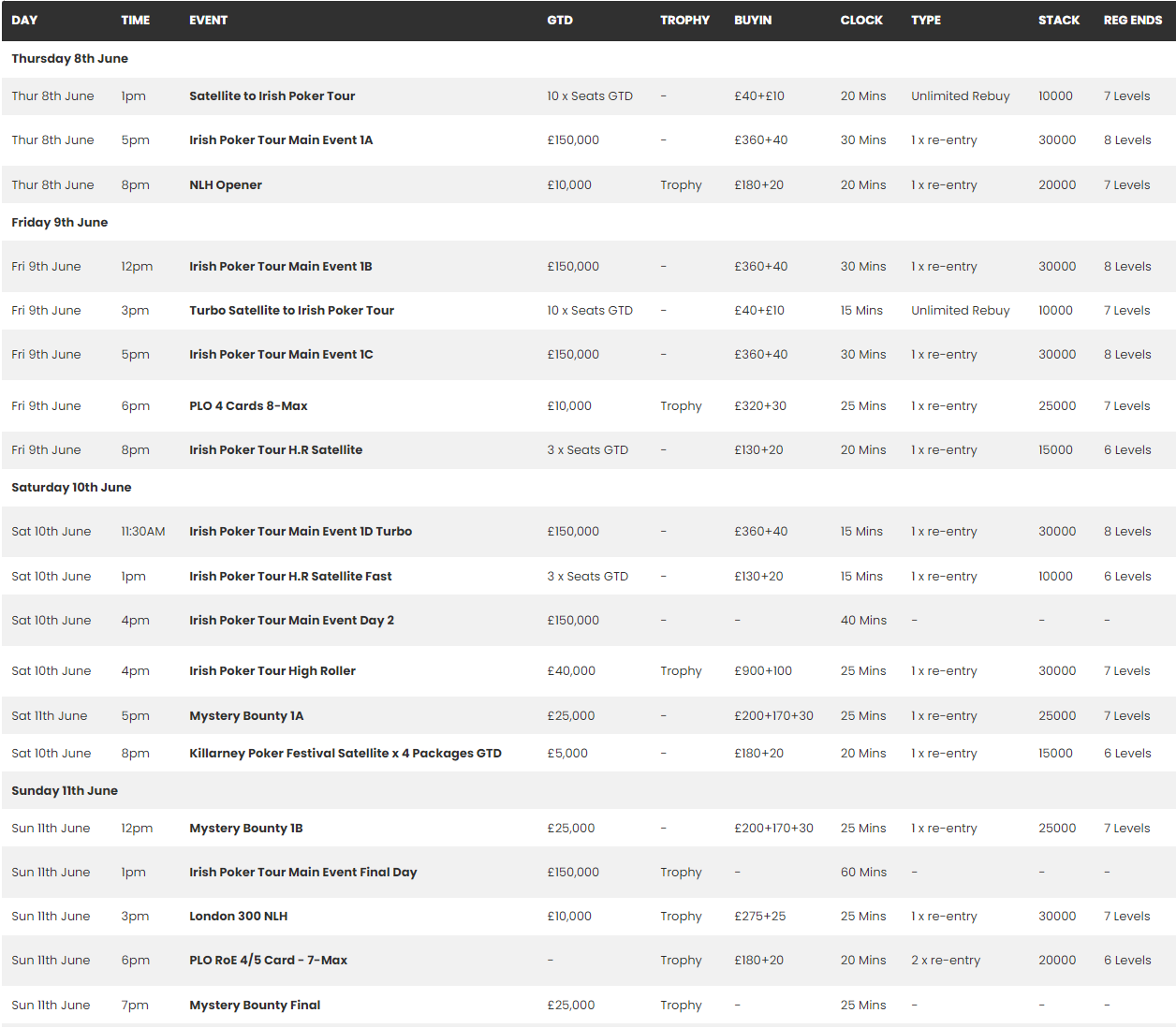1176x1028 pixels.
Task: Click Turbo Satellite to Irish Poker Tour
Action: coord(291,310)
